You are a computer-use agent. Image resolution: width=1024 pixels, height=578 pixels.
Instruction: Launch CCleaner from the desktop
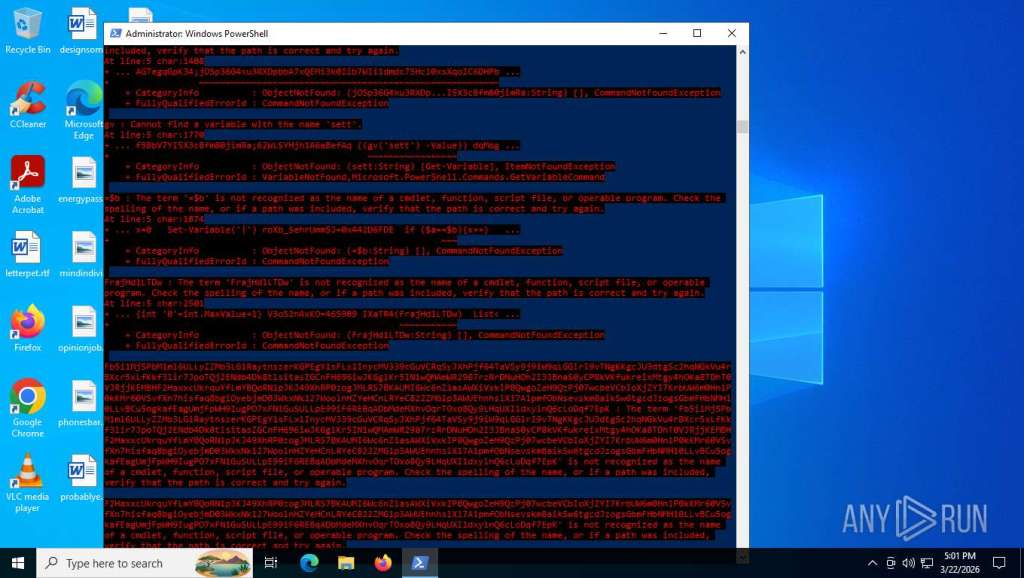click(28, 103)
